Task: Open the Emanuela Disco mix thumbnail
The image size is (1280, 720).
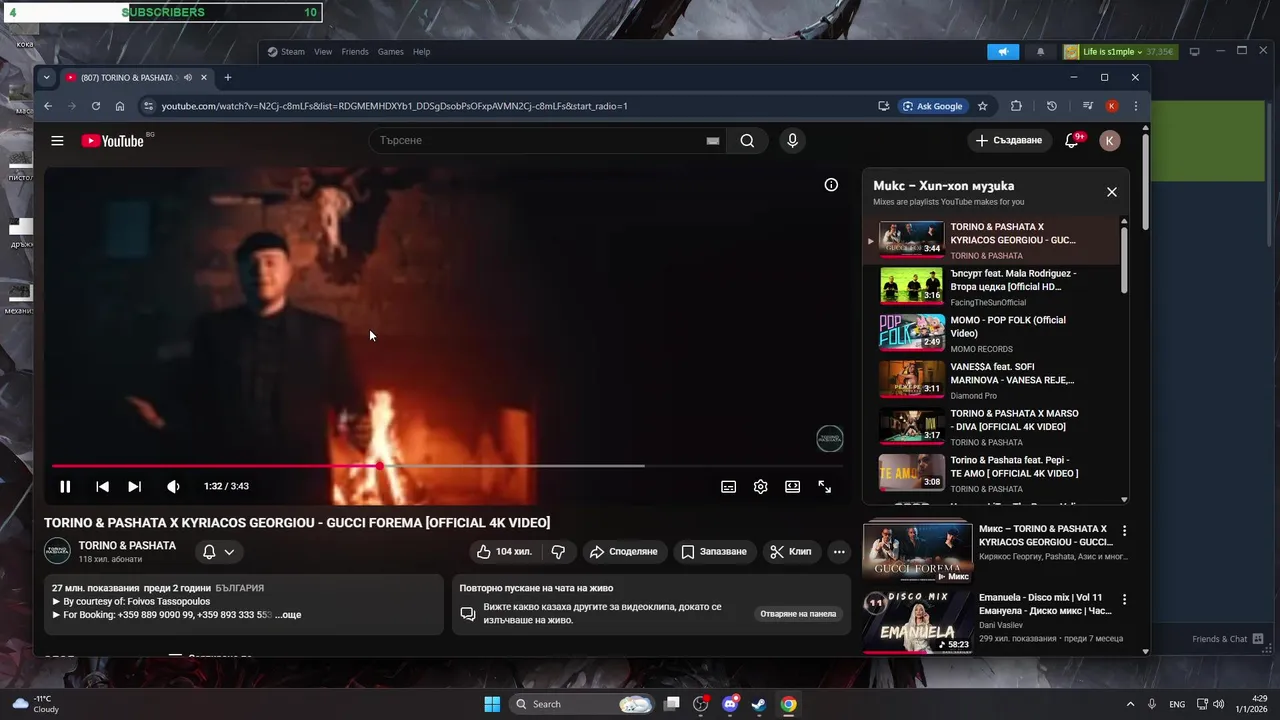Action: point(918,621)
